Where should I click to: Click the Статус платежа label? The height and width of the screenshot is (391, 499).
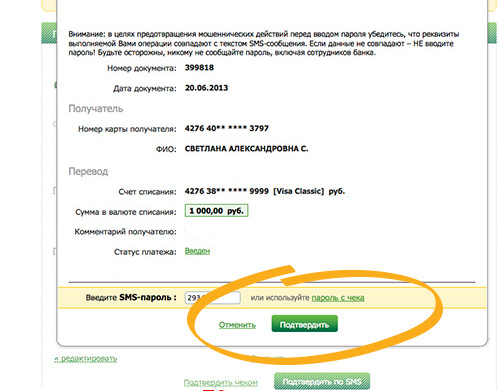145,252
